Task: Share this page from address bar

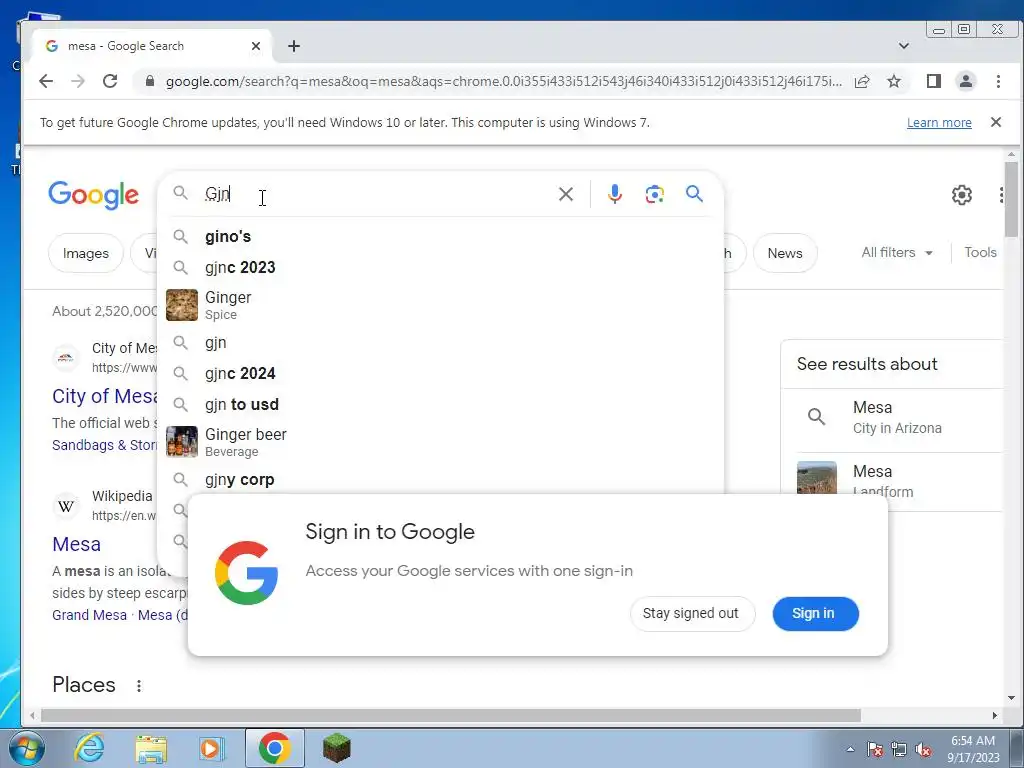Action: (862, 81)
